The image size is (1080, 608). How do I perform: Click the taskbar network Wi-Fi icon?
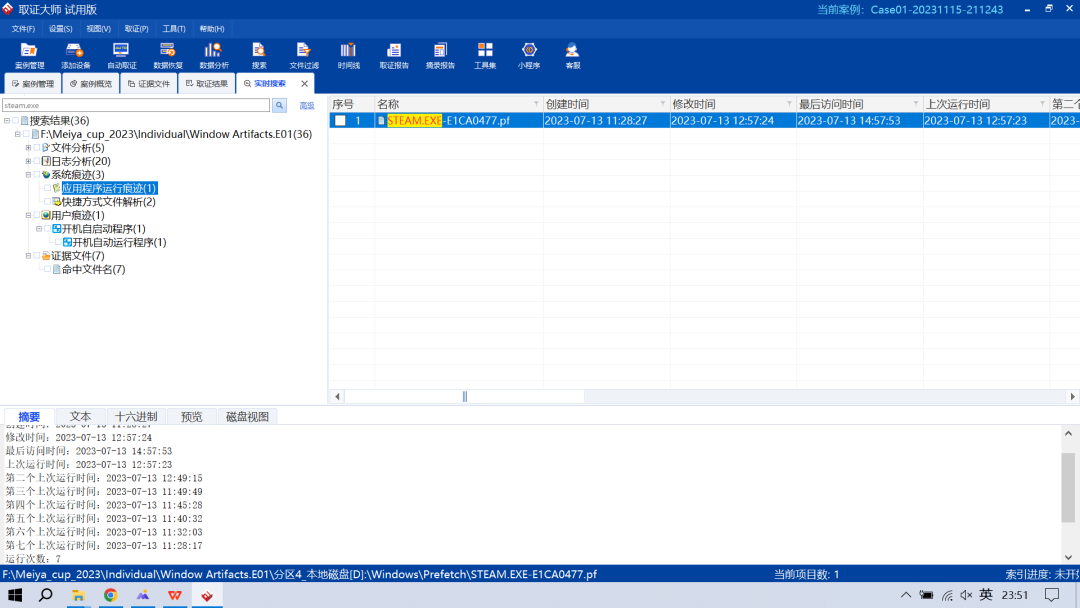(948, 596)
